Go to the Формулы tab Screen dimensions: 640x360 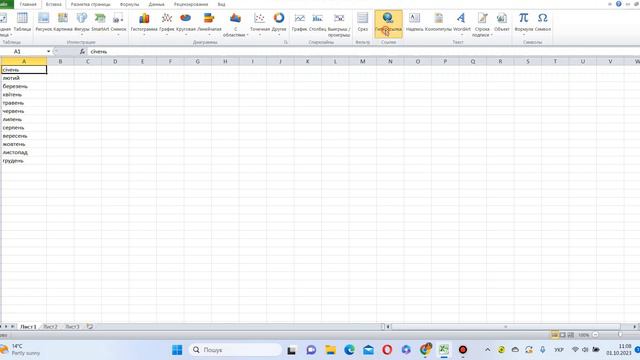coord(129,4)
